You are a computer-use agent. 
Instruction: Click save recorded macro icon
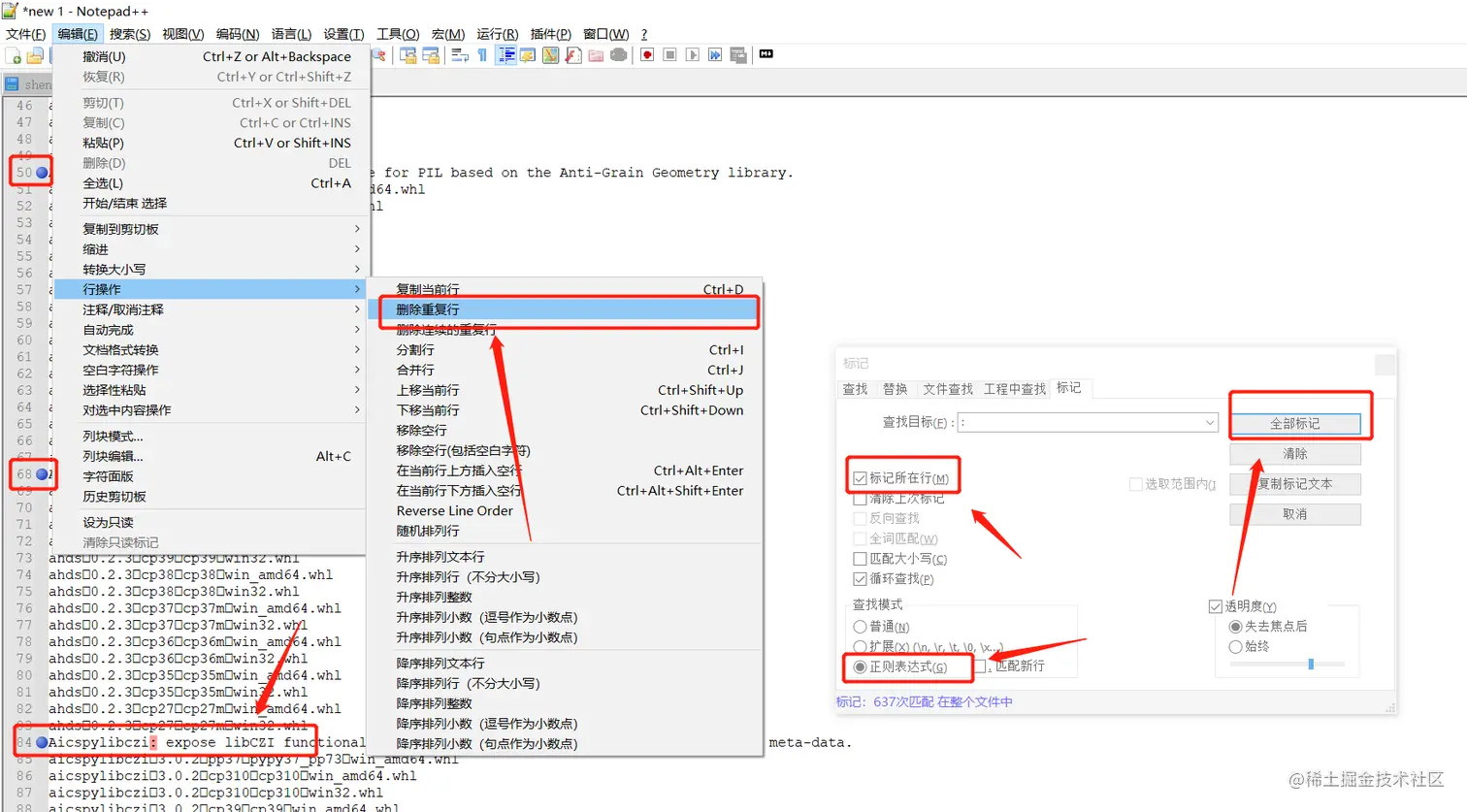738,55
